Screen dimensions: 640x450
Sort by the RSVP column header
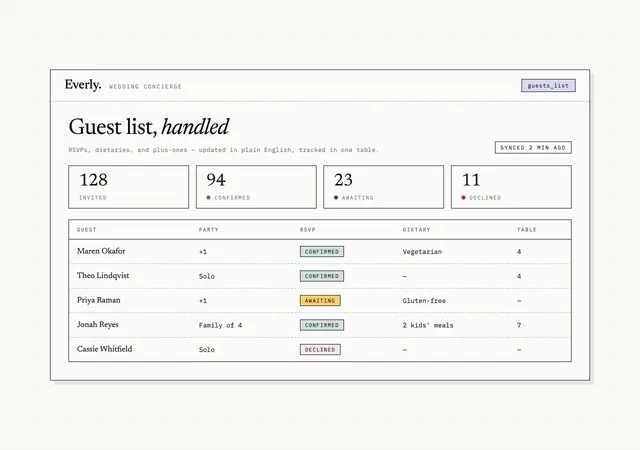(x=308, y=229)
